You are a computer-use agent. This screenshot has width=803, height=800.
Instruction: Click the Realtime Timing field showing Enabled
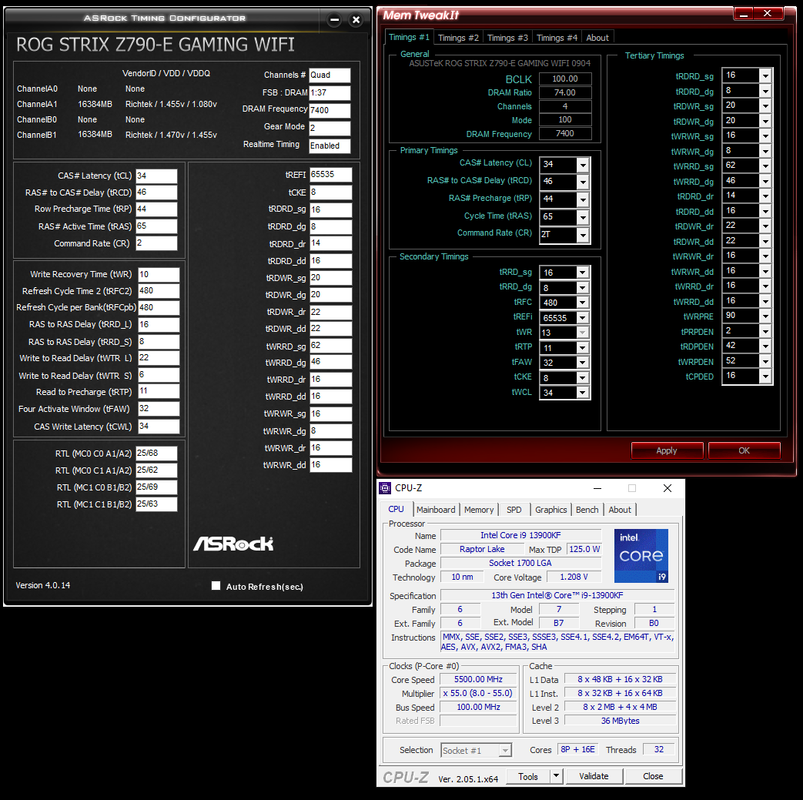pyautogui.click(x=329, y=146)
